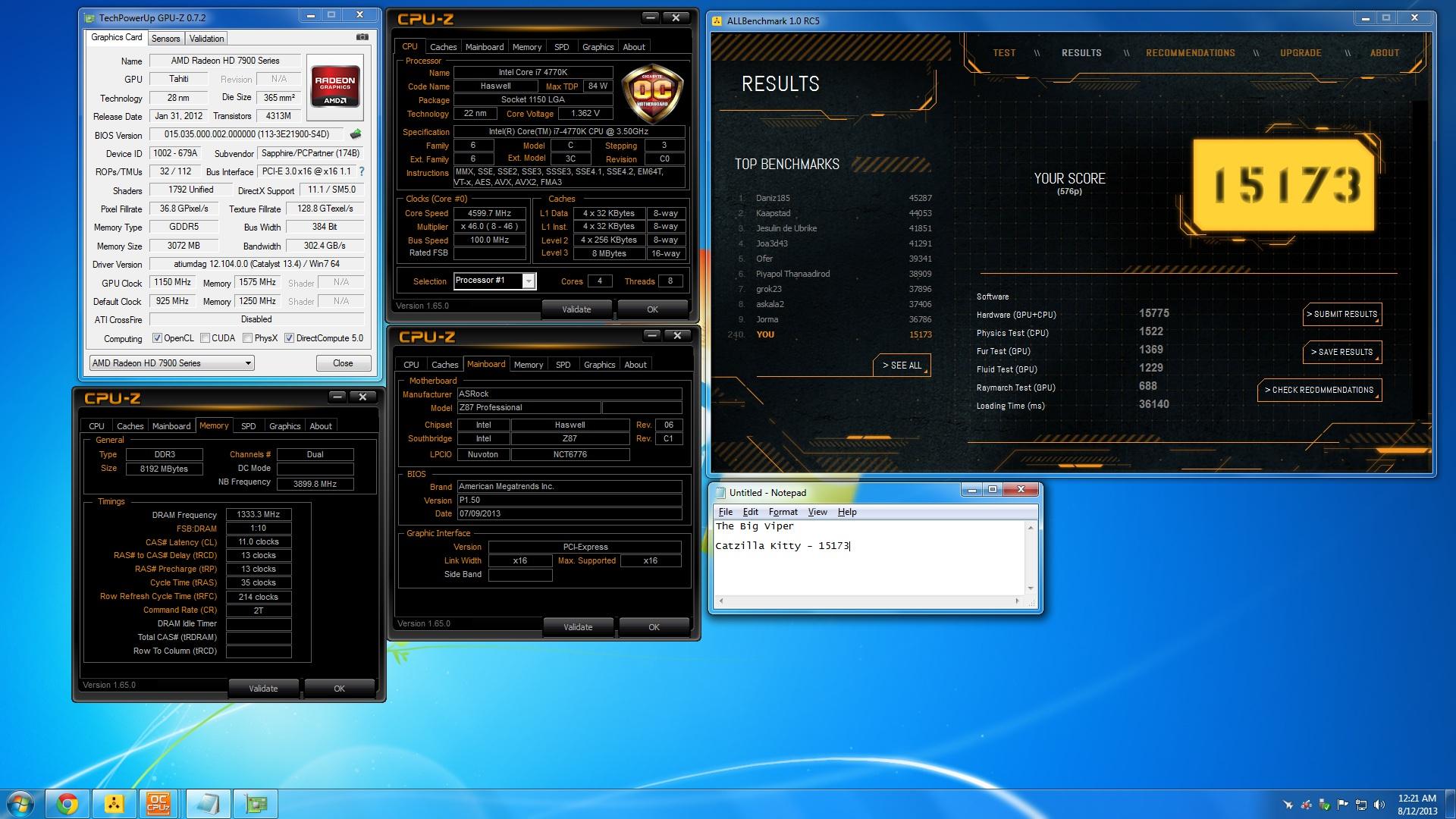This screenshot has width=1456, height=819.
Task: Click the taskbar clock showing 12:21 AM
Action: [1417, 804]
